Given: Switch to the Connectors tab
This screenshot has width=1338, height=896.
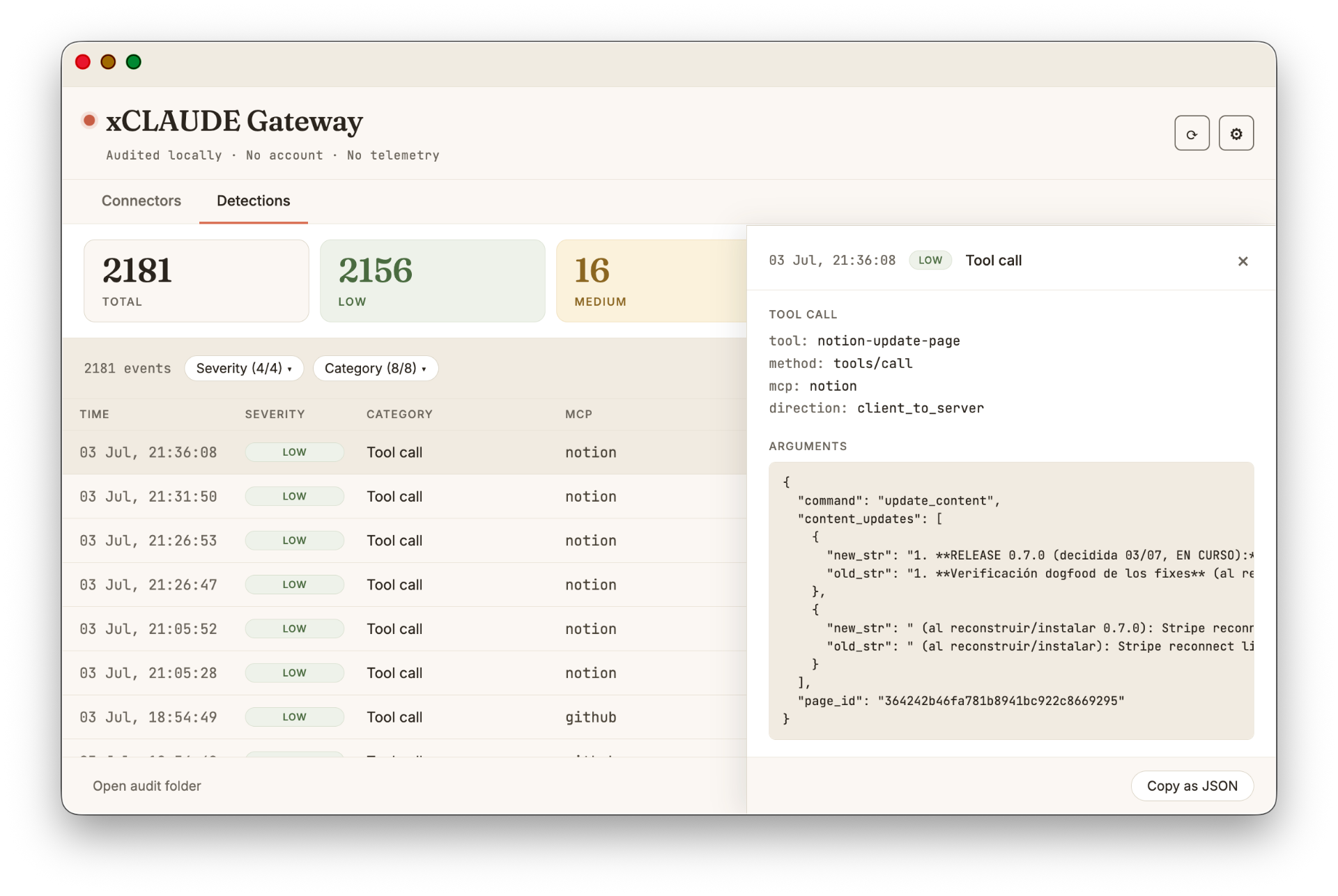Looking at the screenshot, I should [141, 201].
